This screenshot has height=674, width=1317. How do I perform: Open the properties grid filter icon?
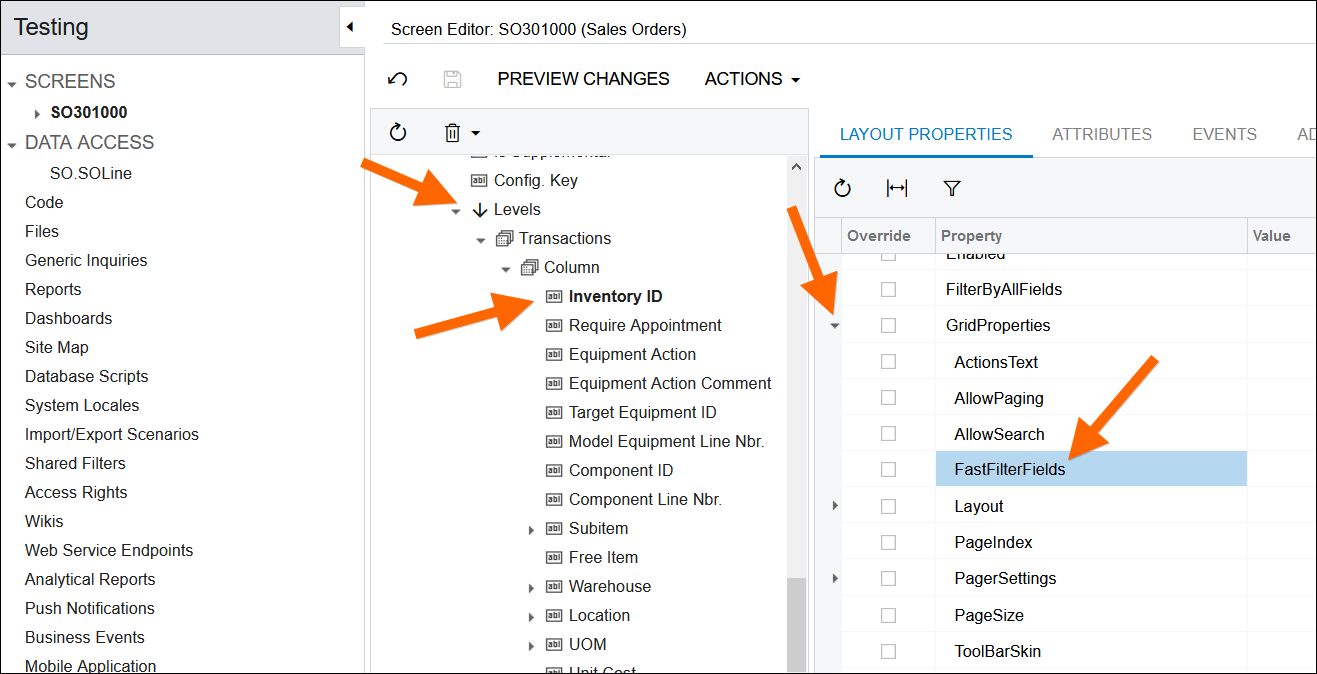pos(952,188)
